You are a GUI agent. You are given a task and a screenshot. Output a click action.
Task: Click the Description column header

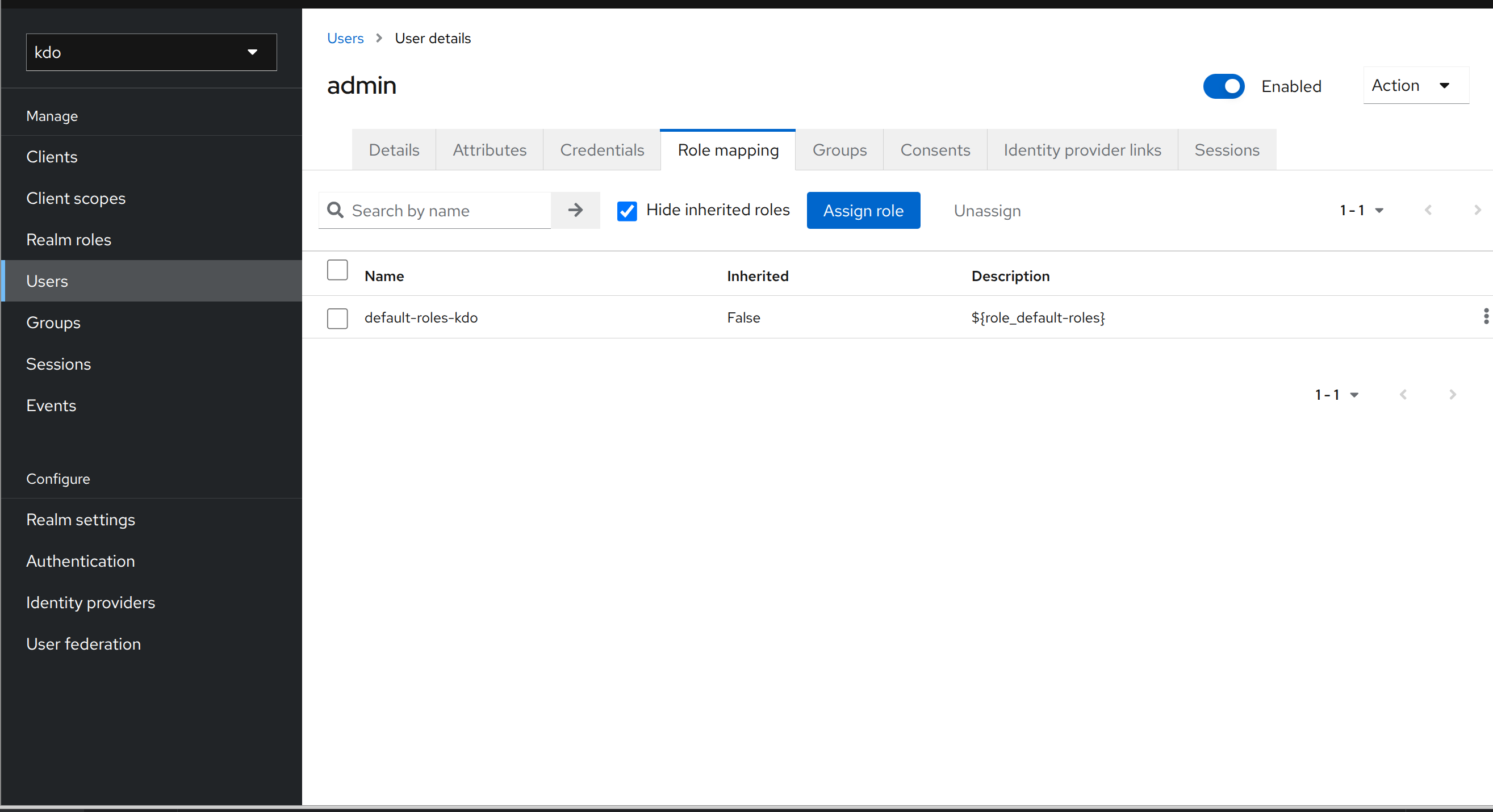[x=1010, y=276]
